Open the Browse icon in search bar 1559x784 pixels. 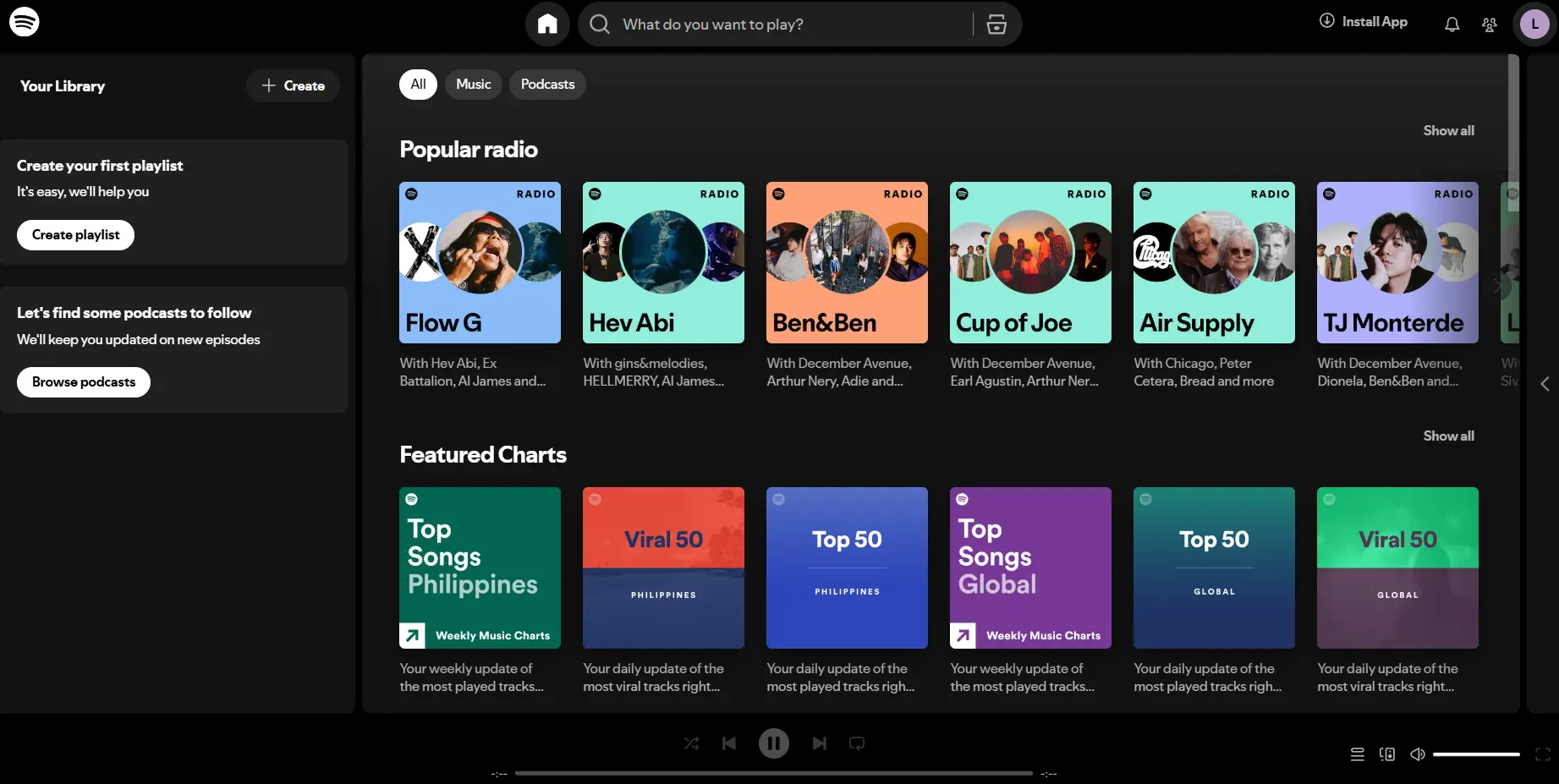996,24
